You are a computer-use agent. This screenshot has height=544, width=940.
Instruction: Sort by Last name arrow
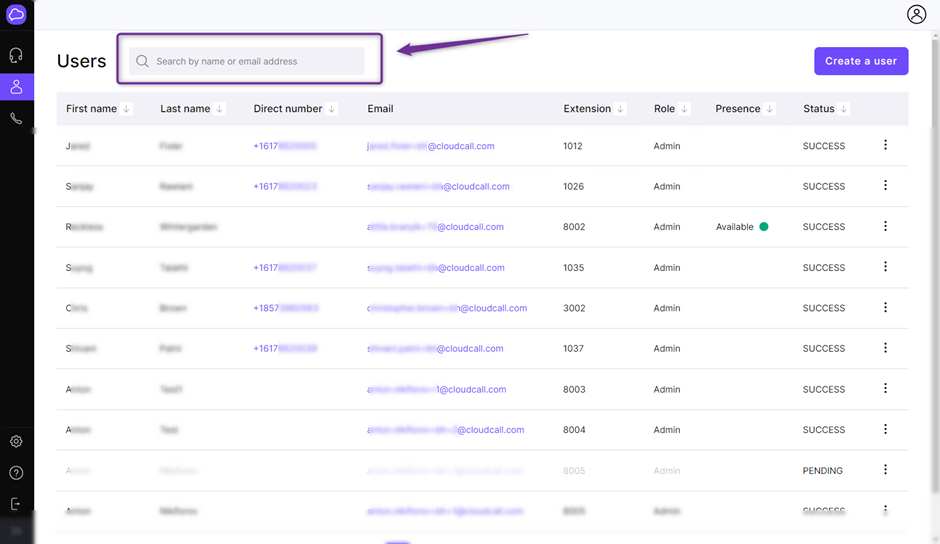click(219, 109)
